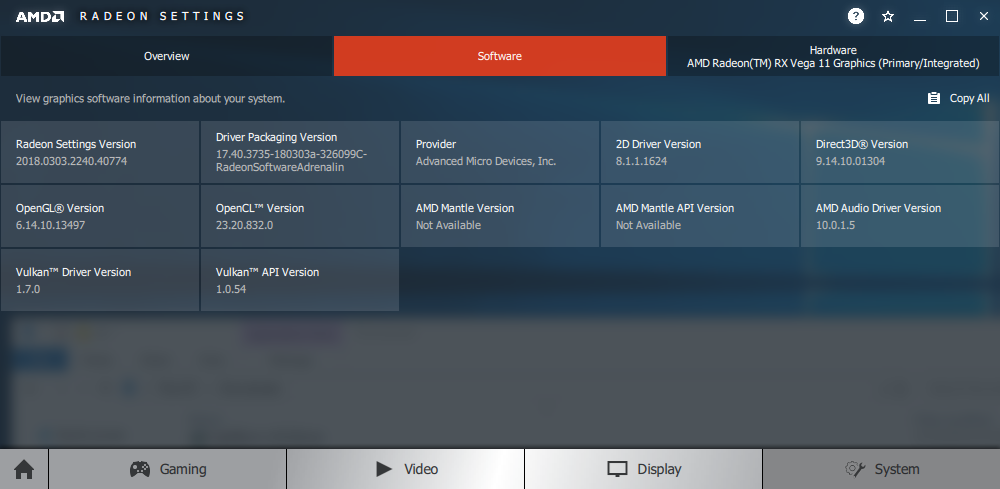Click the value 10.0.1.5
The height and width of the screenshot is (489, 1000).
835,225
